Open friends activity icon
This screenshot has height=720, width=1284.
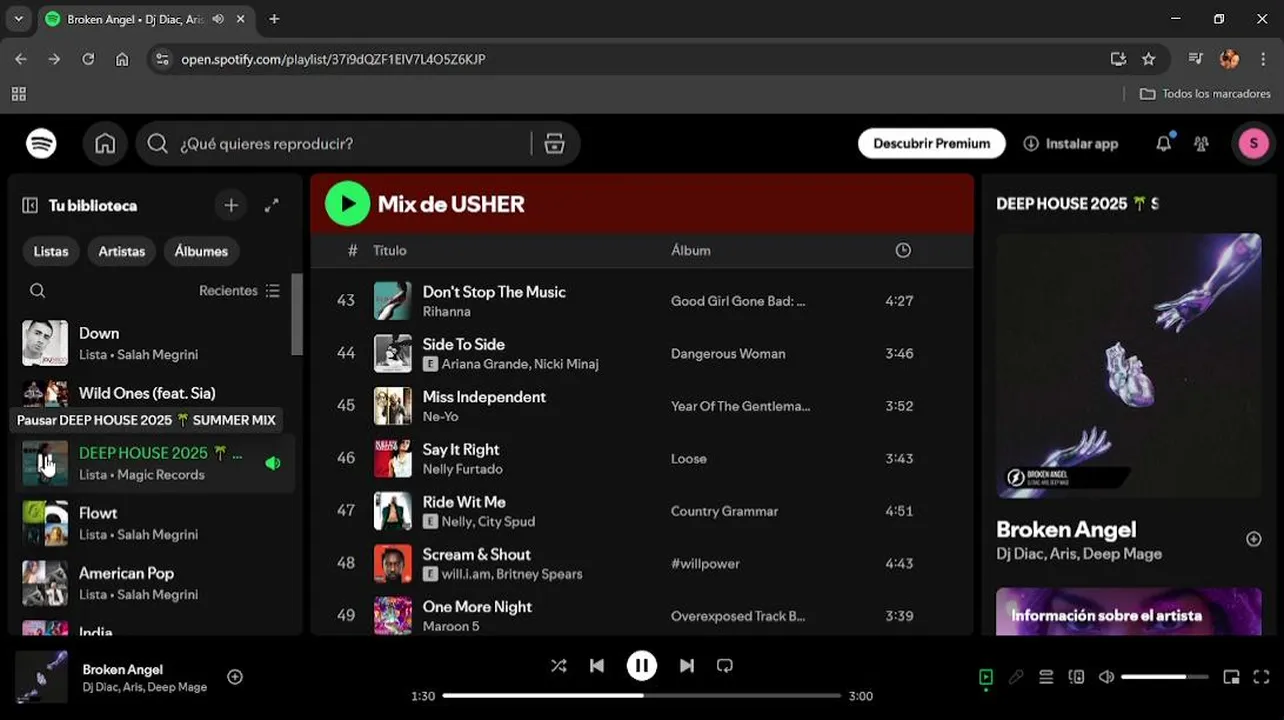pos(1201,144)
